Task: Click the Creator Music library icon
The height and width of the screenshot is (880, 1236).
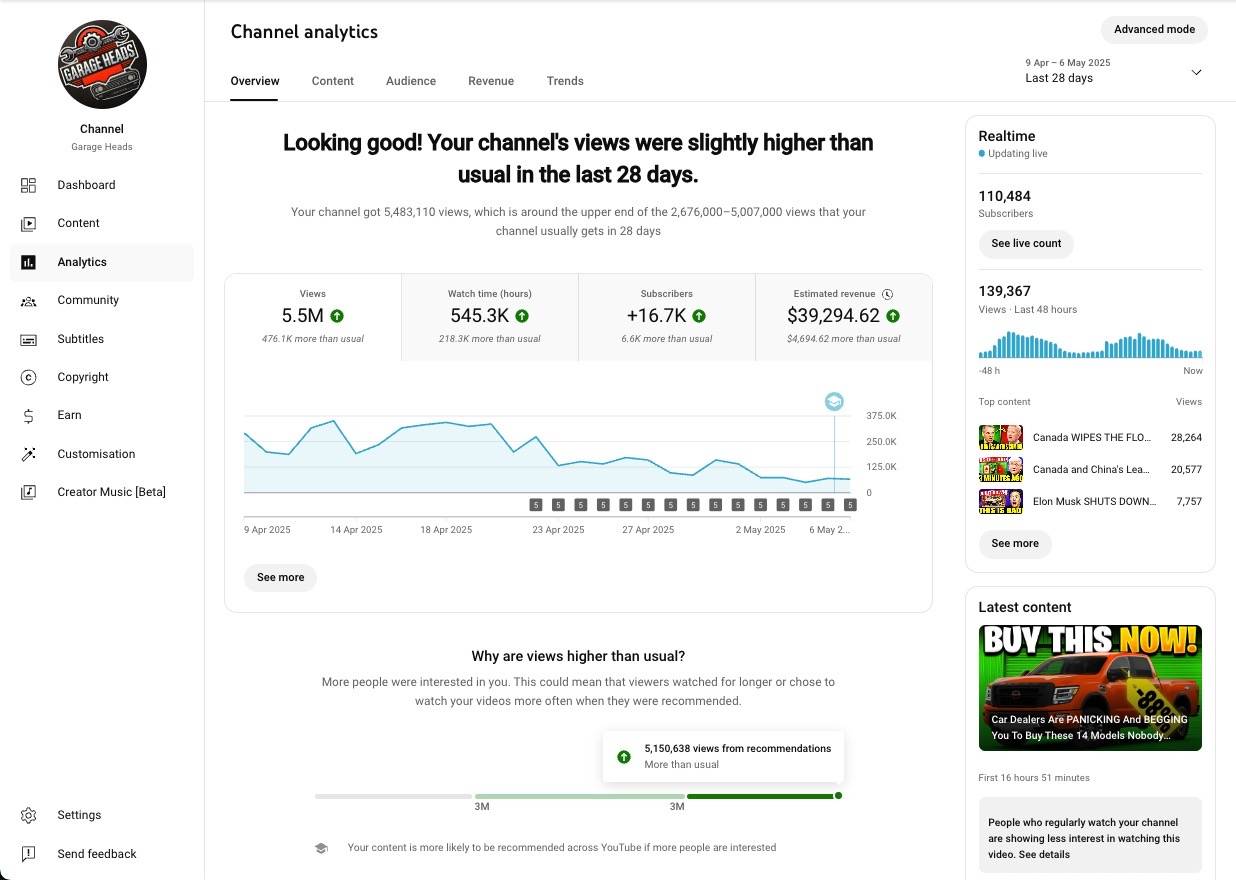Action: tap(28, 492)
